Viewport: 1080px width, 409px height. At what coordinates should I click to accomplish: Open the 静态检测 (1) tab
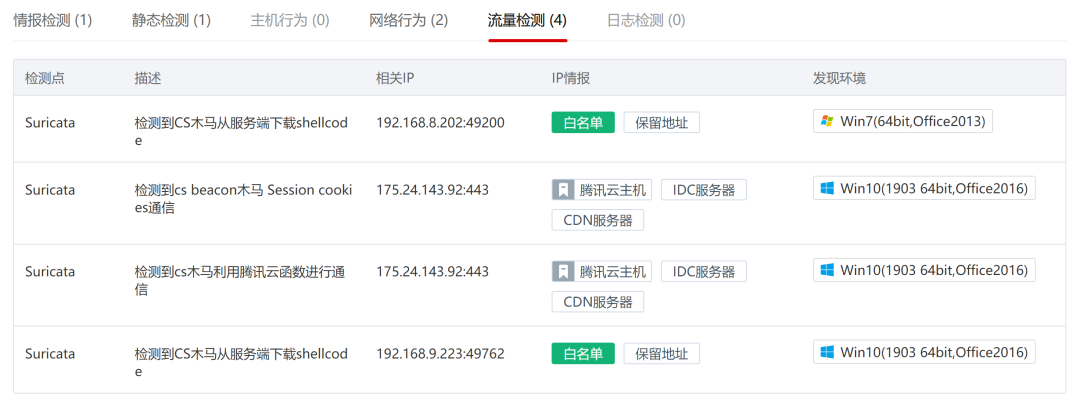172,21
